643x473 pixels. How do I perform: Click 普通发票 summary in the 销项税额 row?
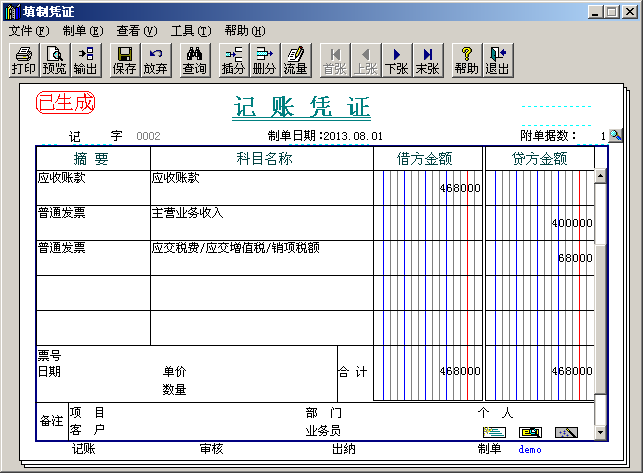click(x=93, y=258)
